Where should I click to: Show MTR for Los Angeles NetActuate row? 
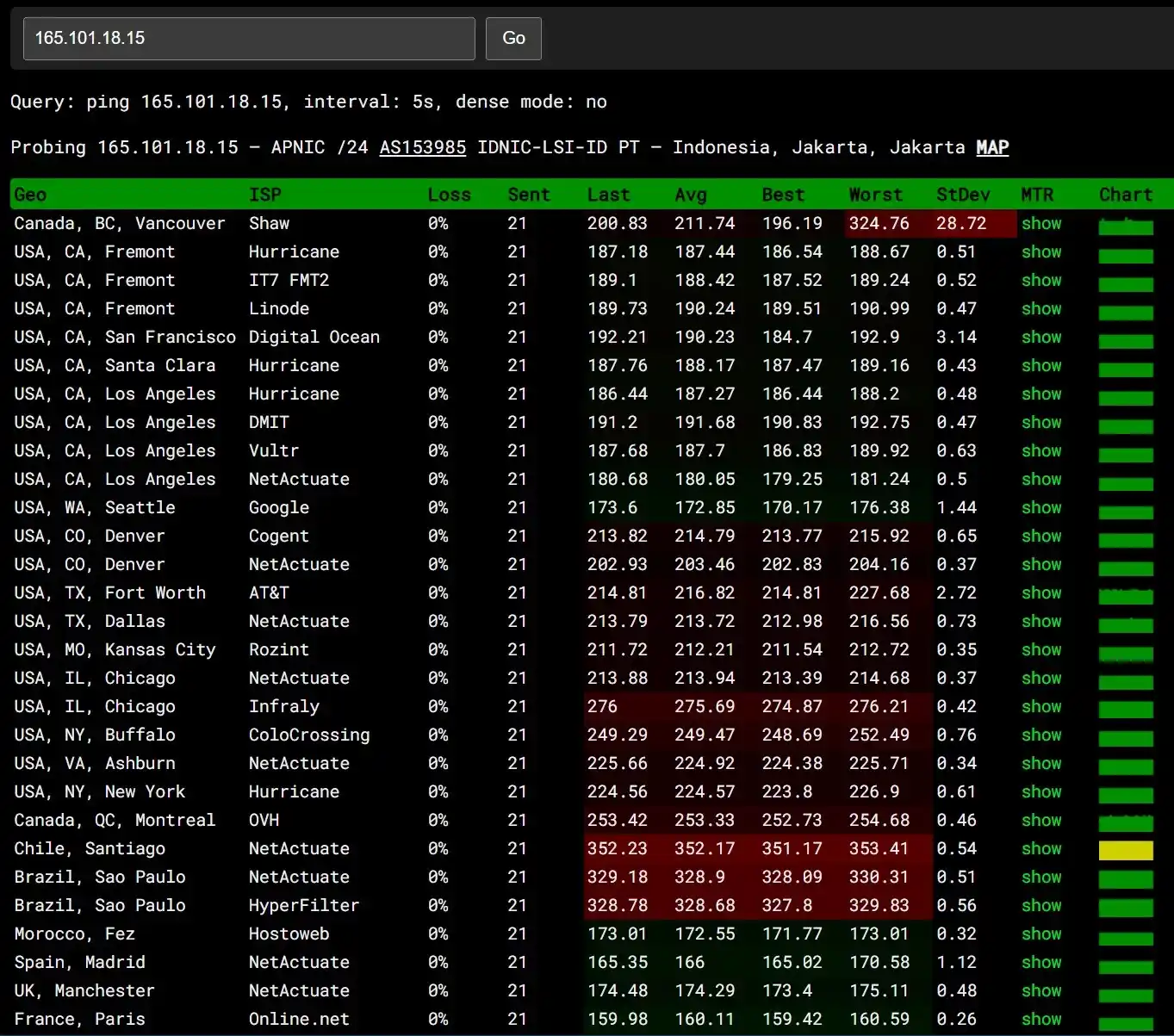pyautogui.click(x=1041, y=479)
